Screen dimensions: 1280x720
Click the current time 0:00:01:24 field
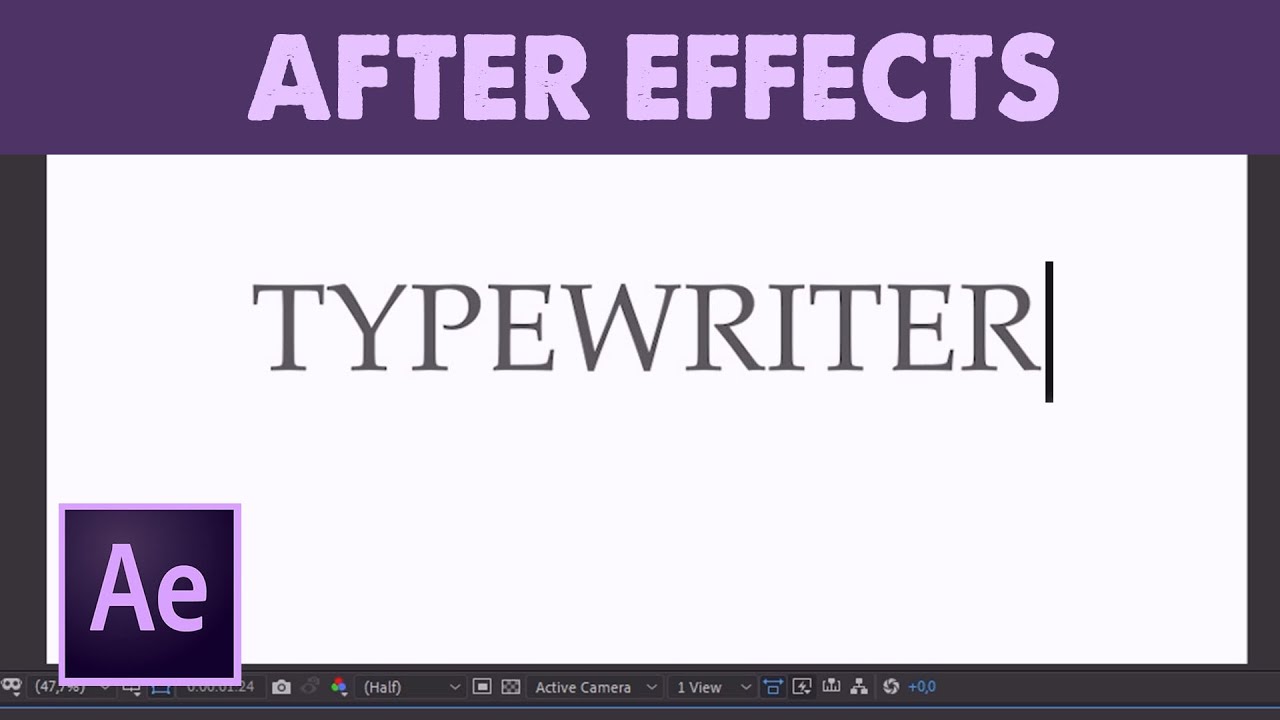(220, 687)
